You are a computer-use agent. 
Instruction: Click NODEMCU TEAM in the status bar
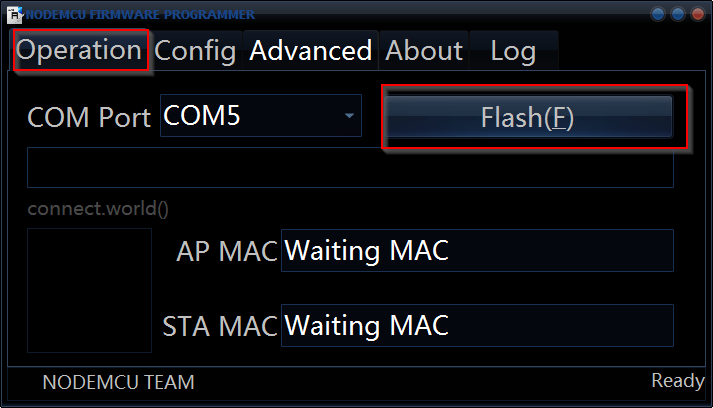118,382
